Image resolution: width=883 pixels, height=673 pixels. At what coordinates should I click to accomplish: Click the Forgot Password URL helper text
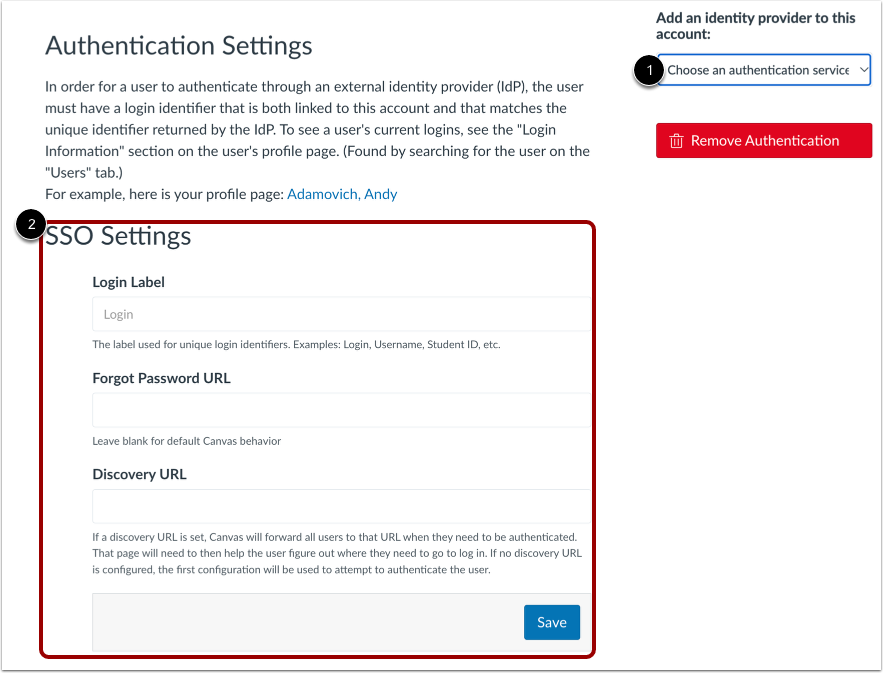click(179, 440)
